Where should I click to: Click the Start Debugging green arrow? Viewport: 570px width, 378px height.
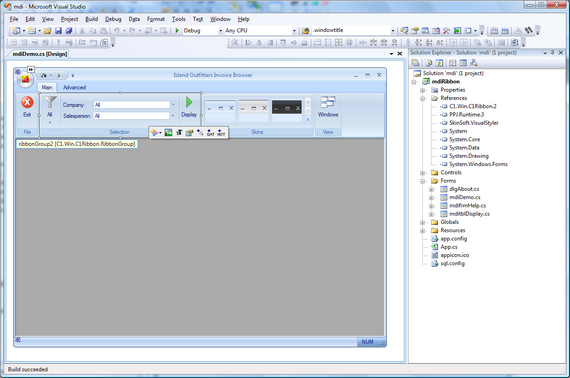[177, 31]
